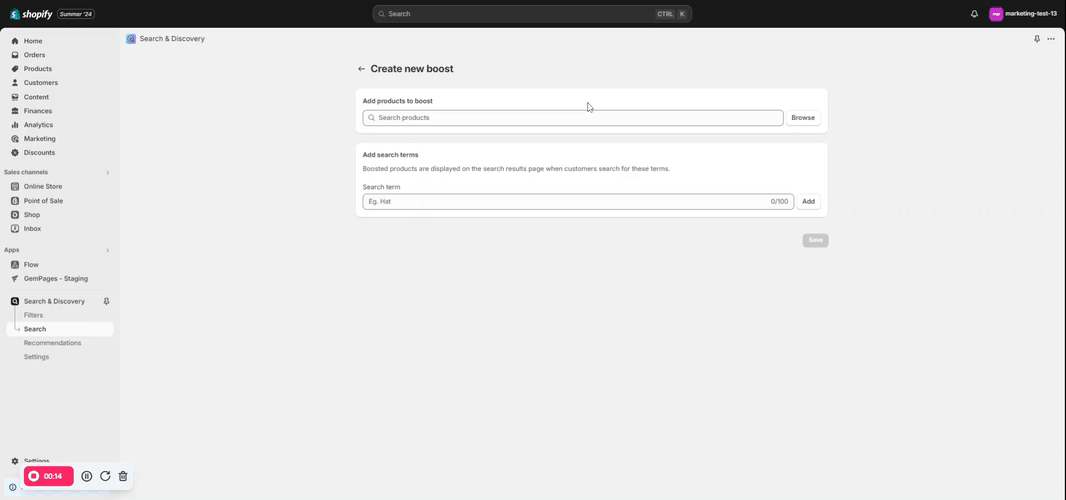Click the Products tag icon
This screenshot has width=1066, height=500.
(15, 69)
